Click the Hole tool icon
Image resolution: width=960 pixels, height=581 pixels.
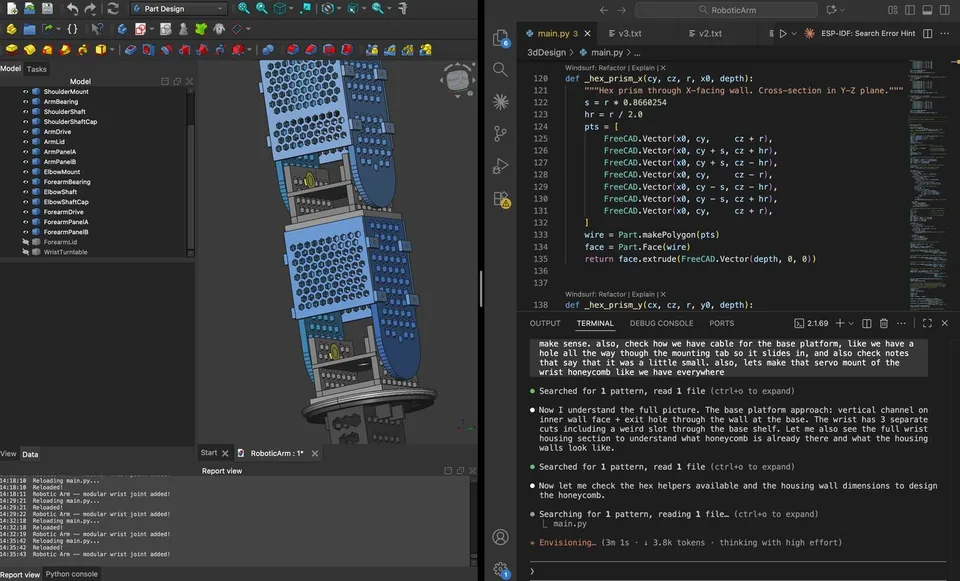(148, 50)
